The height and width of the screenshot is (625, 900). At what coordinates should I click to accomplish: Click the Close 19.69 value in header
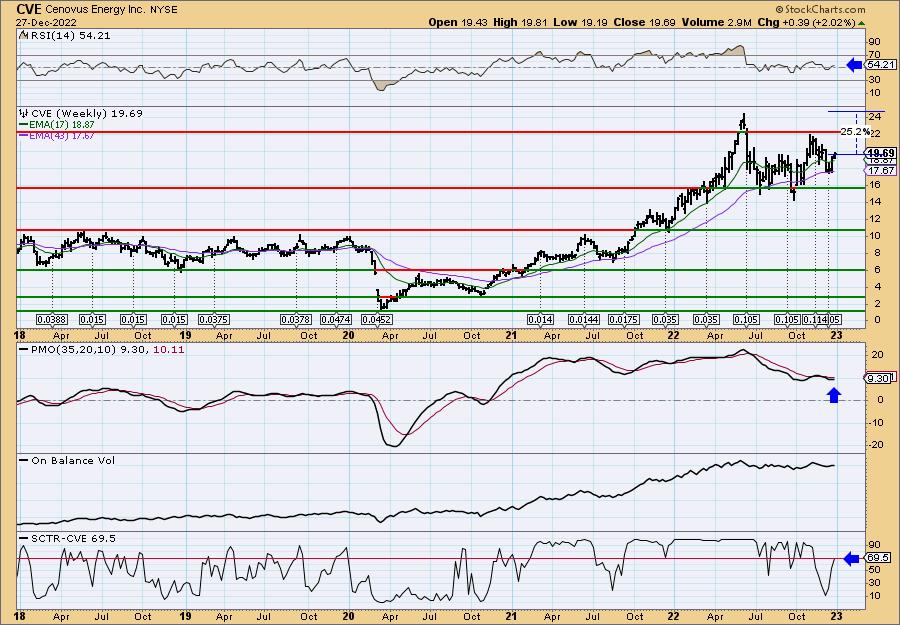pyautogui.click(x=643, y=22)
